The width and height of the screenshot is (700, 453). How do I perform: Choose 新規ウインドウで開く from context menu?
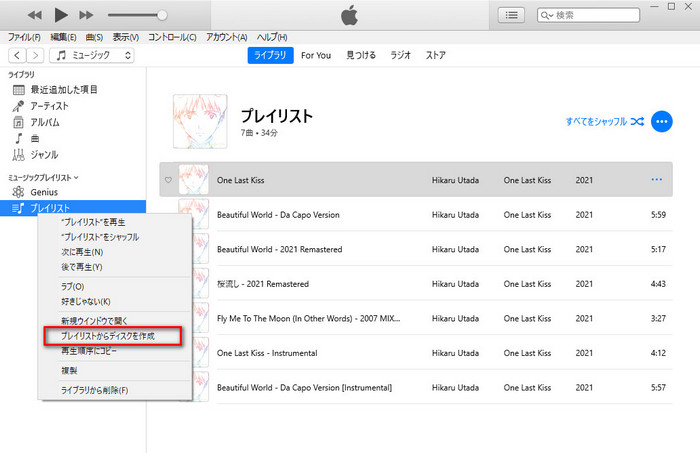point(94,321)
